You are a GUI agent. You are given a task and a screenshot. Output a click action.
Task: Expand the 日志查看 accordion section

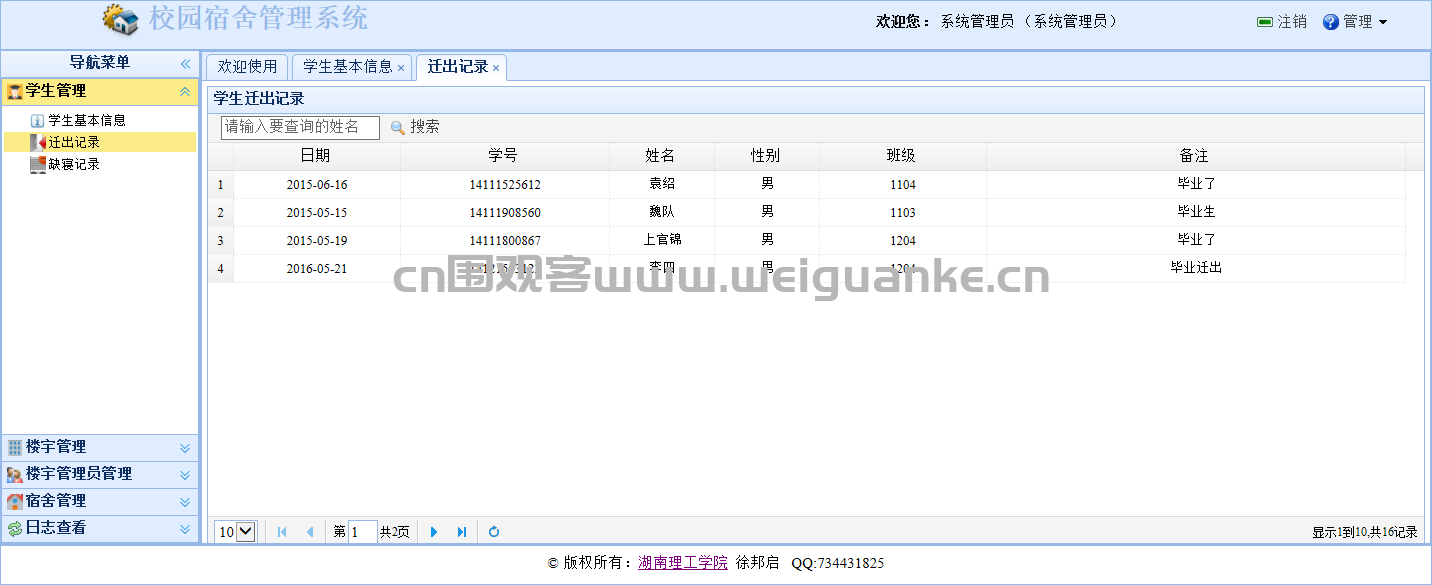(x=185, y=529)
